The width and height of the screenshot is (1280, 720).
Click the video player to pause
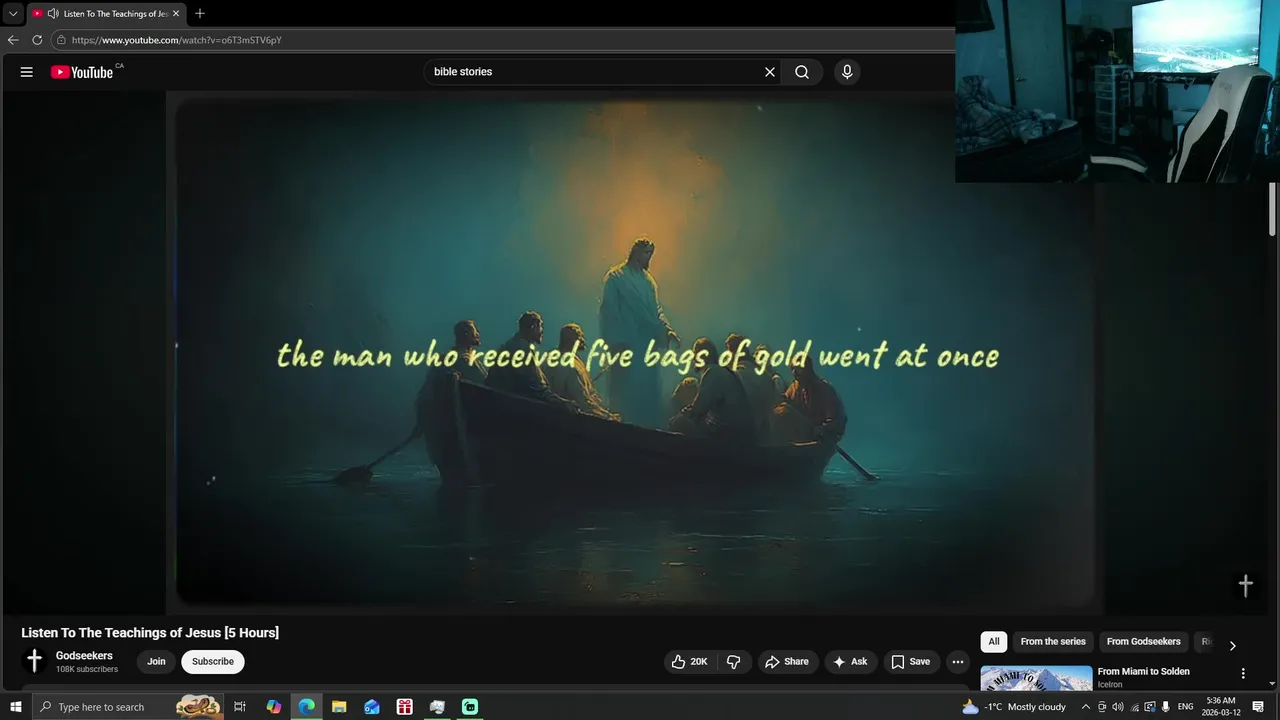coord(634,352)
